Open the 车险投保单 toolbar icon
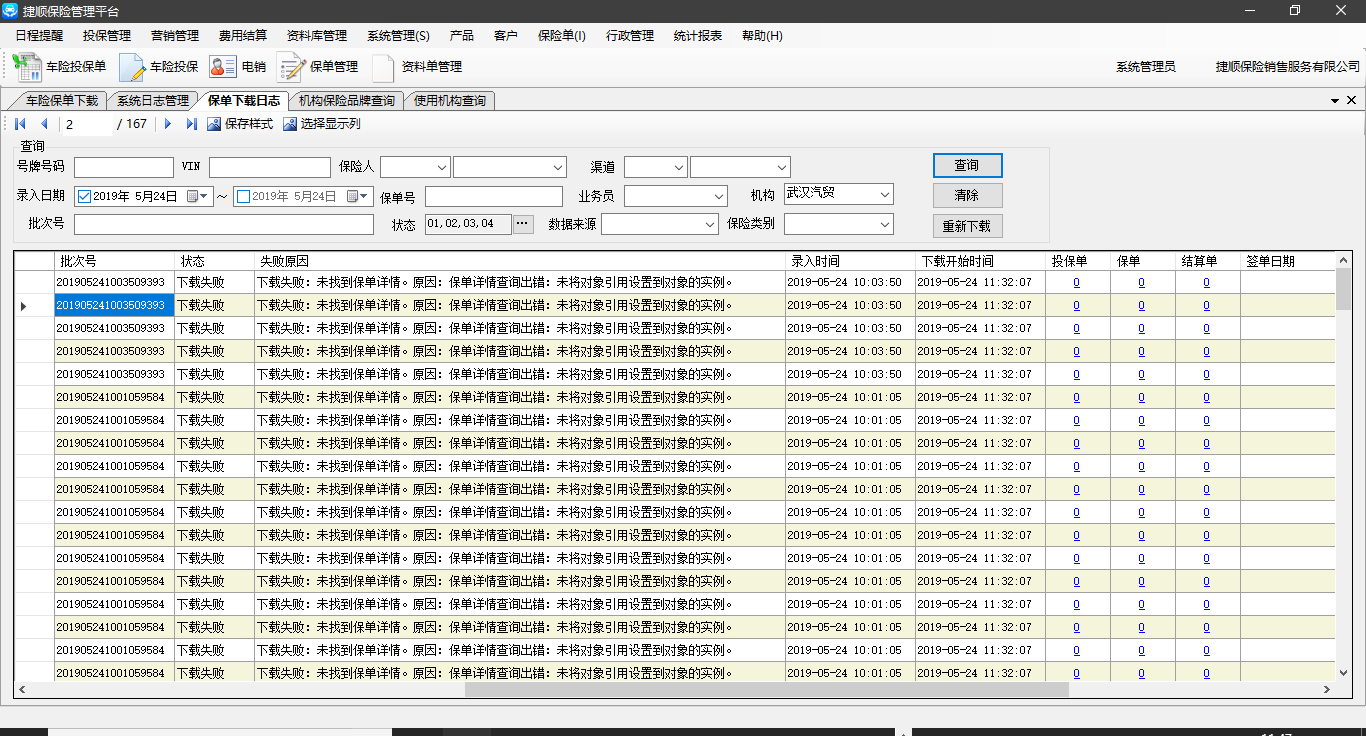1366x736 pixels. [27, 67]
